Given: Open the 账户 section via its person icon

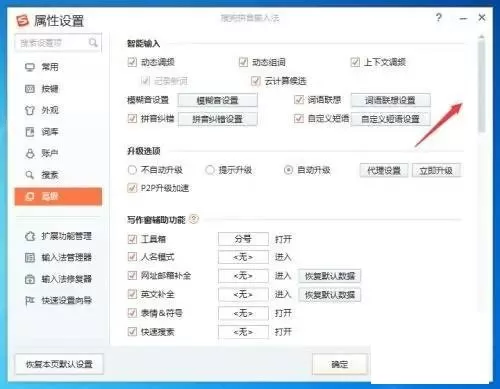Looking at the screenshot, I should [x=30, y=153].
